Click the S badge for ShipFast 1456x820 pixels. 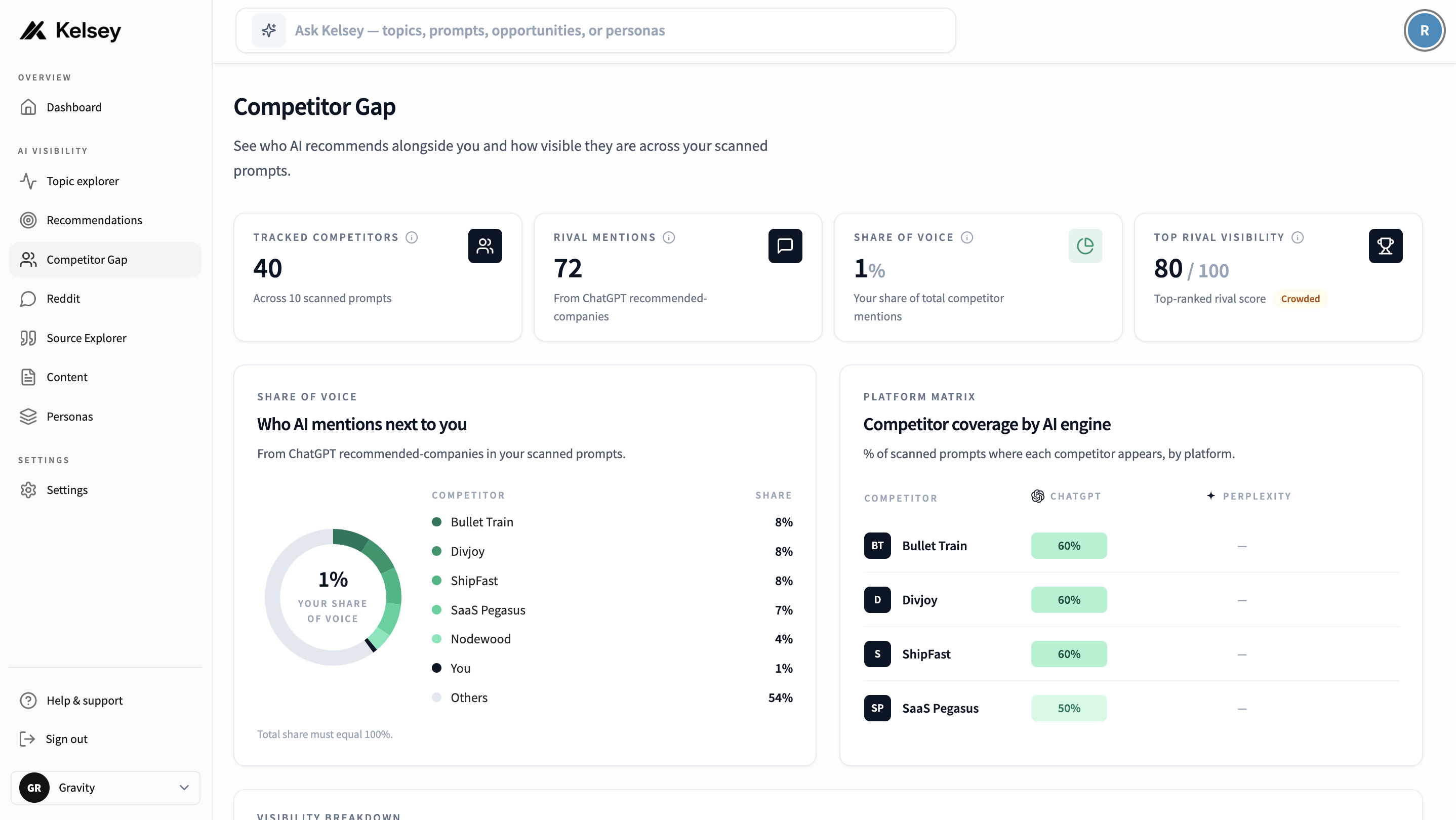pyautogui.click(x=877, y=654)
